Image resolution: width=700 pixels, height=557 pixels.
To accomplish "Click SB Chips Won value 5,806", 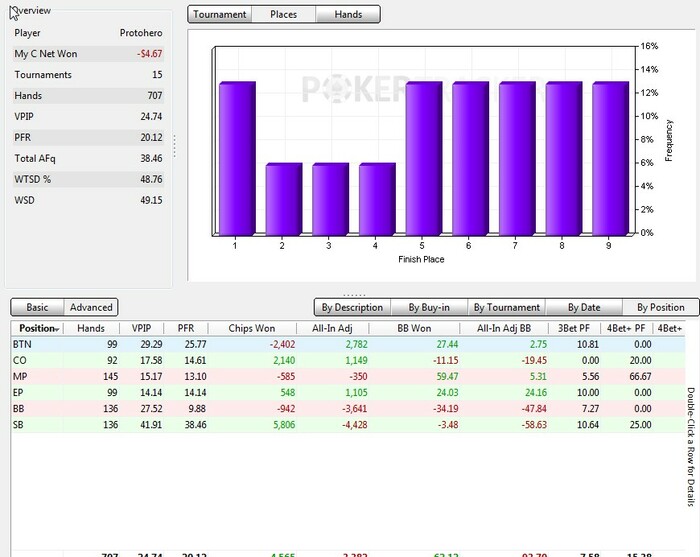I will pos(284,424).
